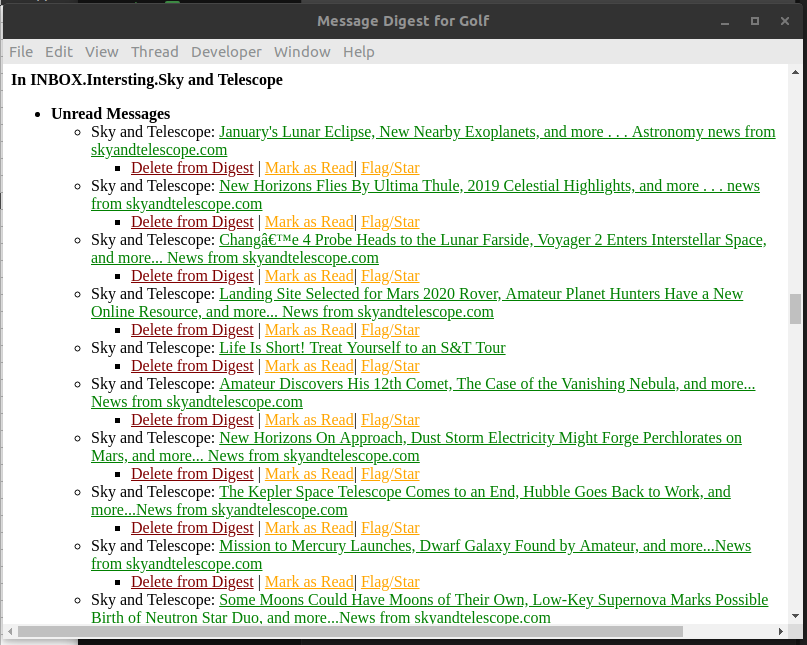Flag/Star the 12th Comet message
The image size is (807, 645).
point(390,420)
